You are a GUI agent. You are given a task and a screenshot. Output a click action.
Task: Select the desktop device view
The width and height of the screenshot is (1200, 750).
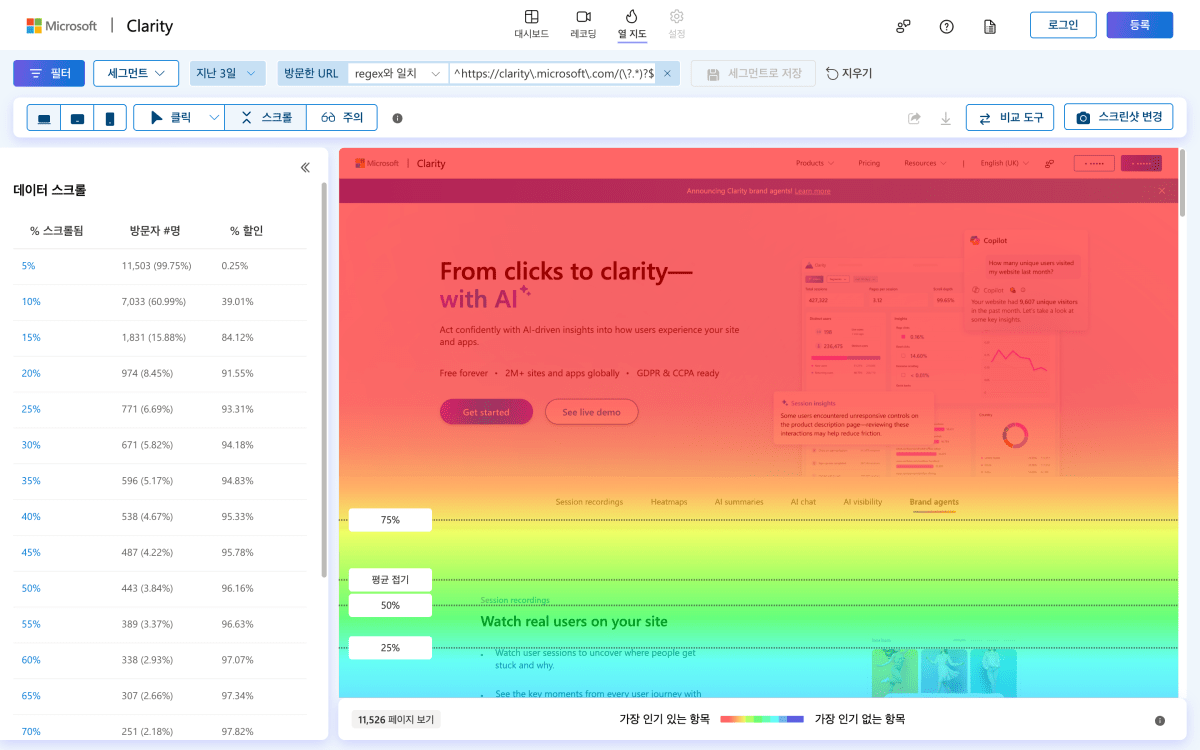(44, 118)
